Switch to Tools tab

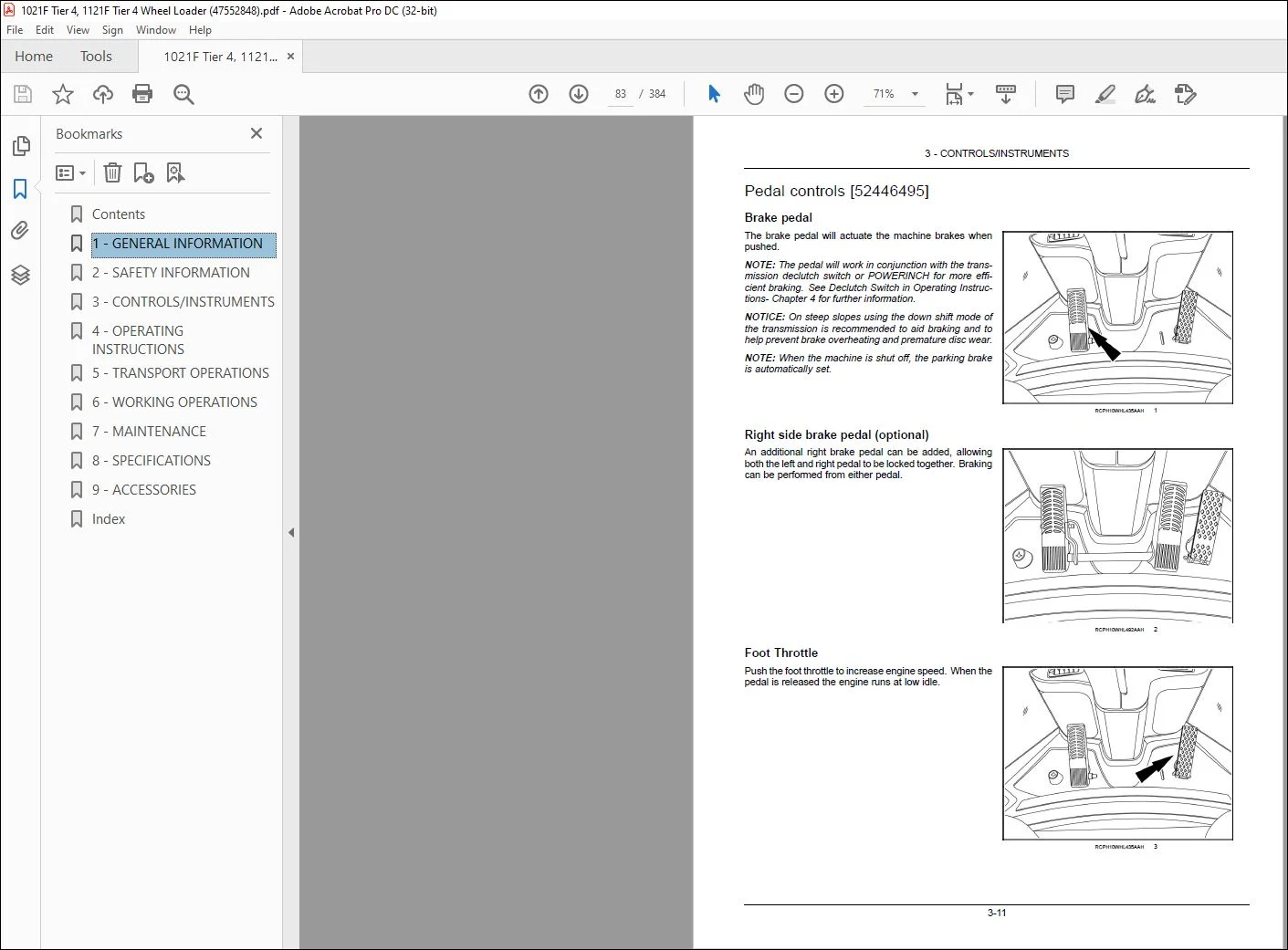[x=96, y=57]
